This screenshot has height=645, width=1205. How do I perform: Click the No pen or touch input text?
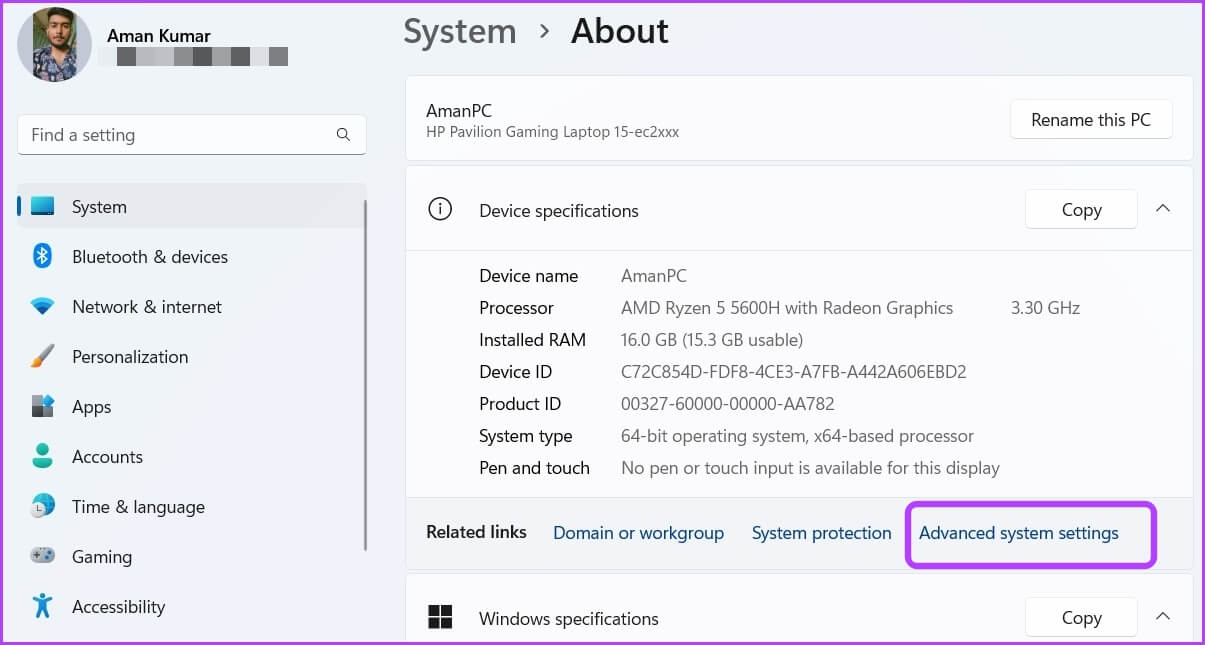click(810, 468)
